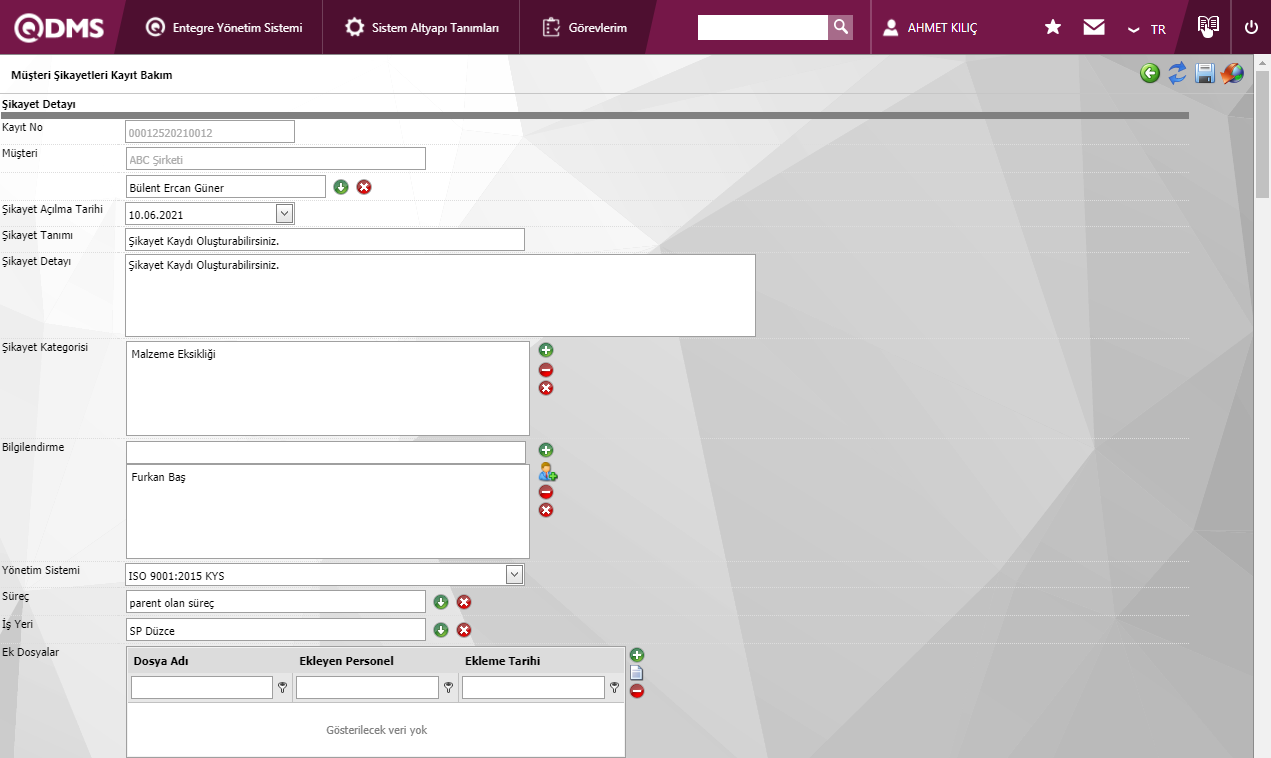The image size is (1271, 758).
Task: Delete attachment from Ek Dosyalar
Action: pos(637,691)
